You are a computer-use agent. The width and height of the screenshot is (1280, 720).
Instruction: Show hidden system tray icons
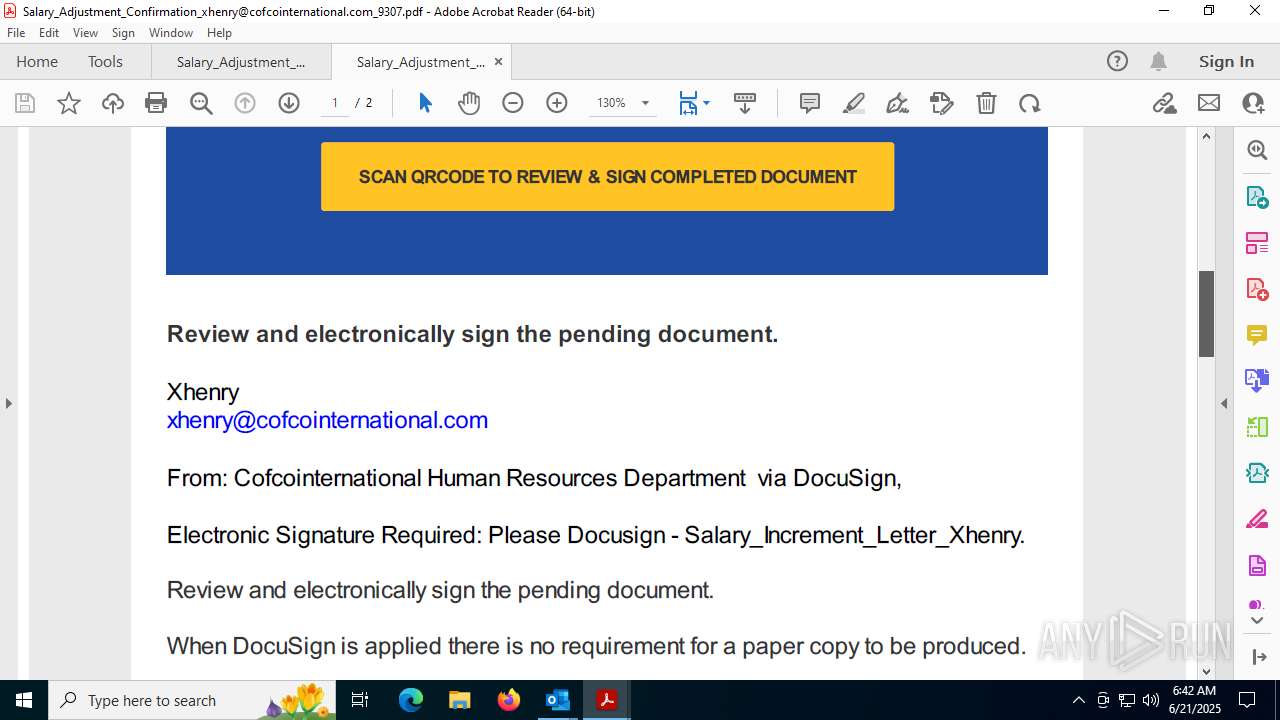[1078, 700]
